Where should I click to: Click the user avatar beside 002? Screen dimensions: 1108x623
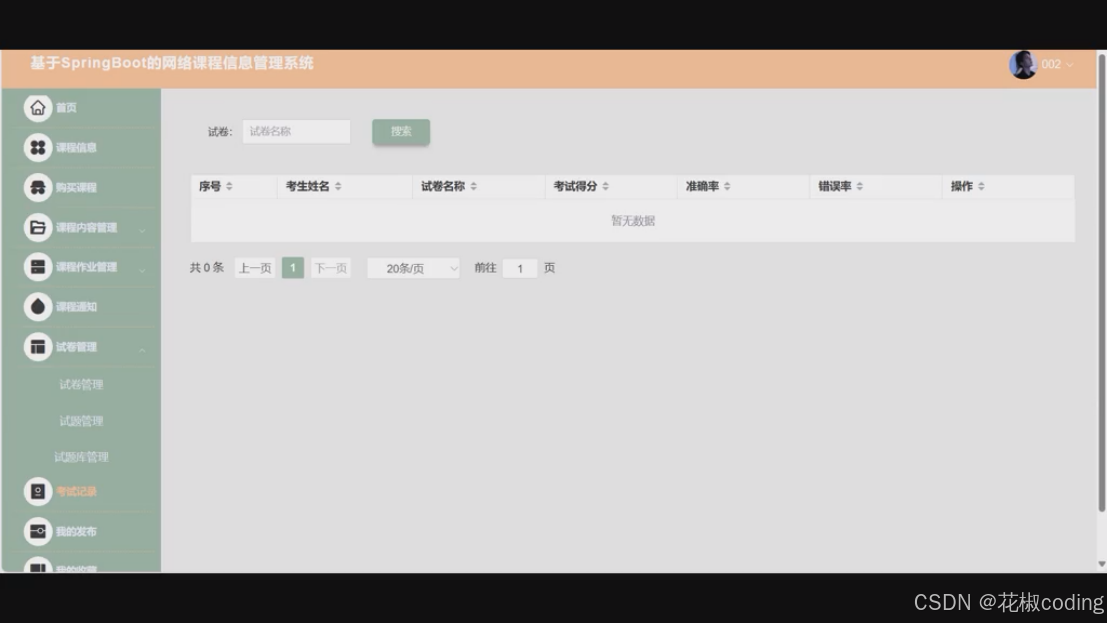pyautogui.click(x=1023, y=63)
